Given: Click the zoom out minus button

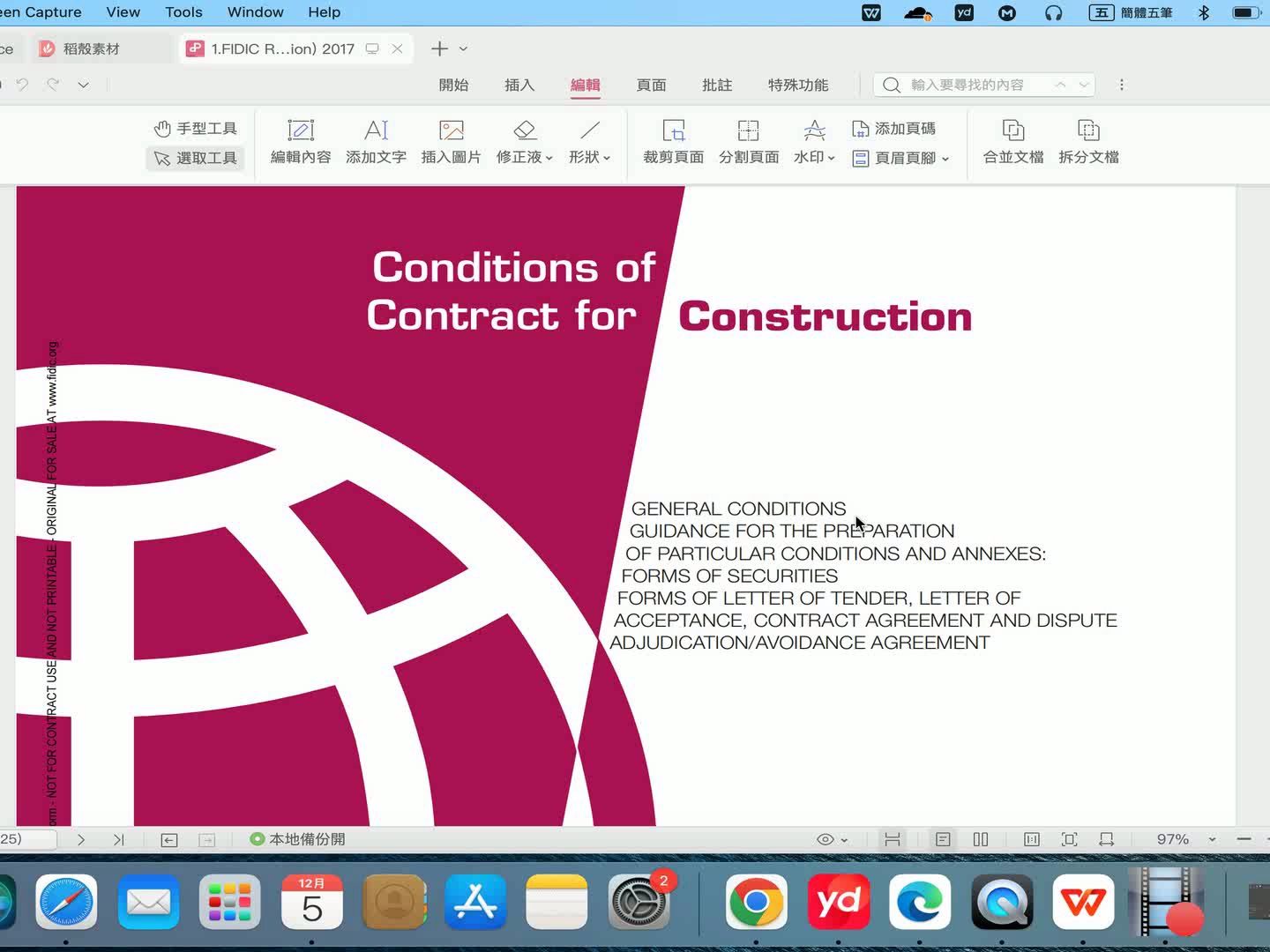Looking at the screenshot, I should point(1244,839).
